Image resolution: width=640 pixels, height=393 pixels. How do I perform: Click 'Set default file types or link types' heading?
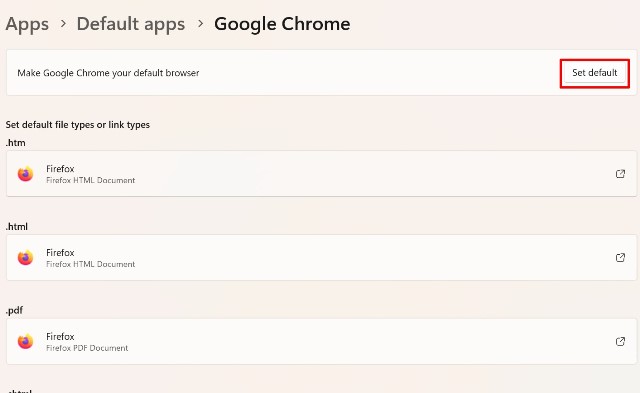pyautogui.click(x=78, y=125)
